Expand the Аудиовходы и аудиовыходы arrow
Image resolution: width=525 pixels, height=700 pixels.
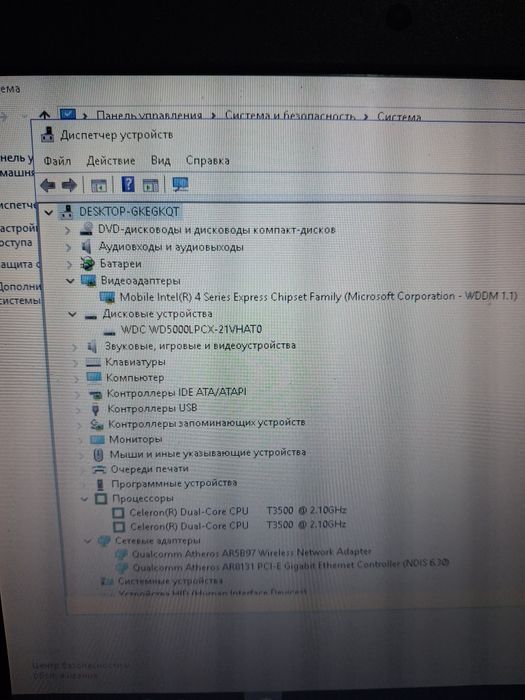coord(68,247)
